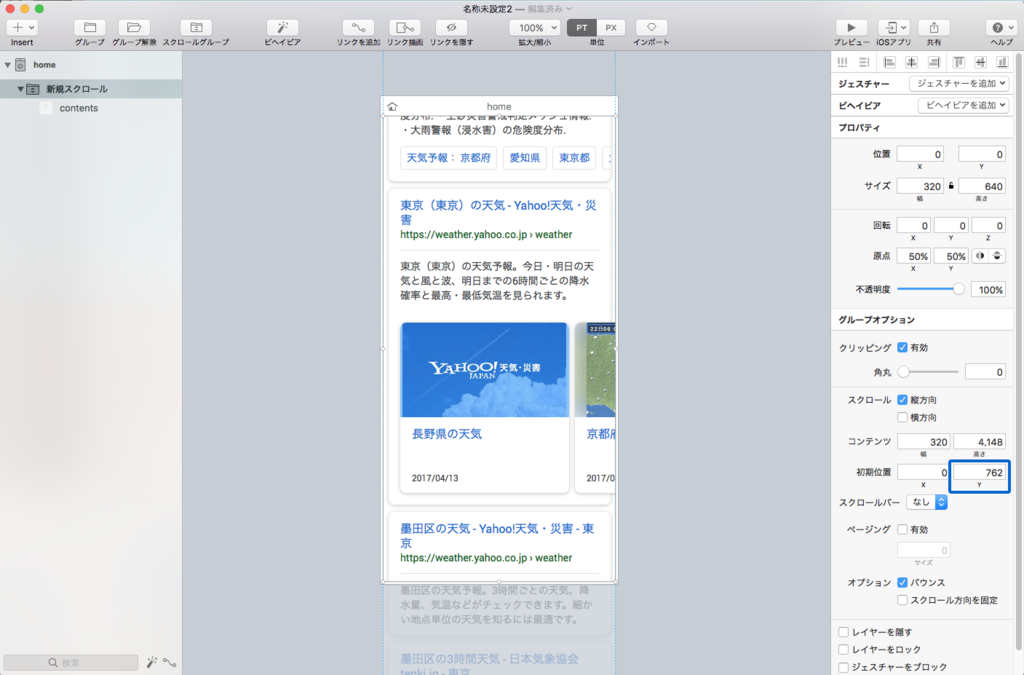Select the home screen row in the layer list
The height and width of the screenshot is (675, 1024).
(x=91, y=65)
